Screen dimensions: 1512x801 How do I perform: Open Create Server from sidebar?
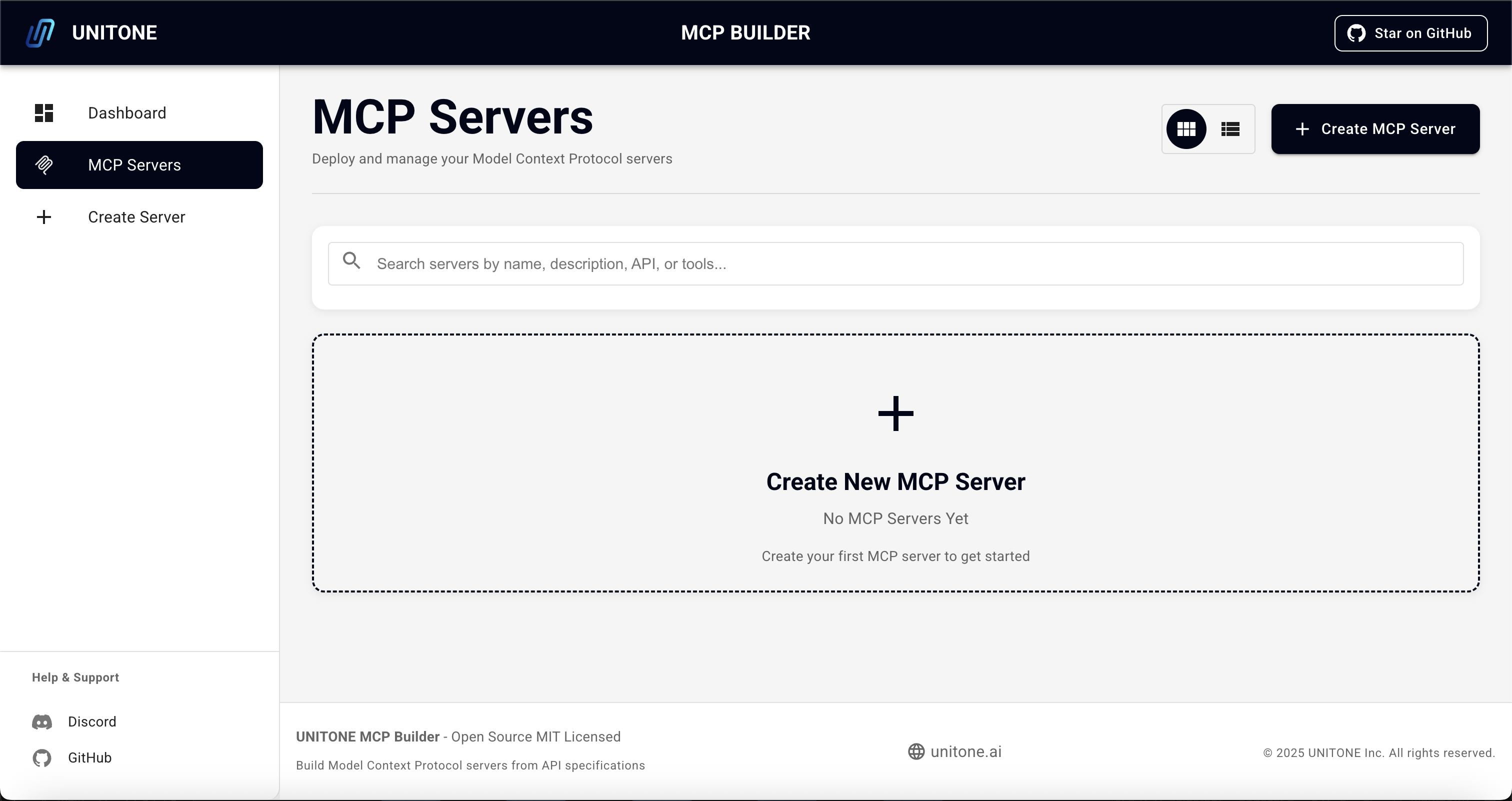pos(139,217)
